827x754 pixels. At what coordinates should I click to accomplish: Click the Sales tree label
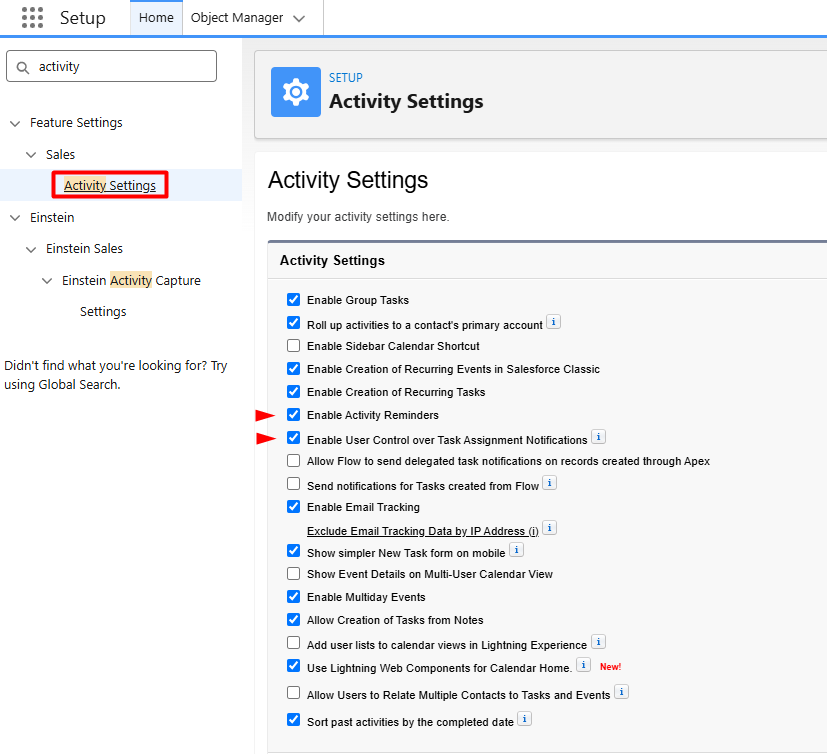[60, 154]
